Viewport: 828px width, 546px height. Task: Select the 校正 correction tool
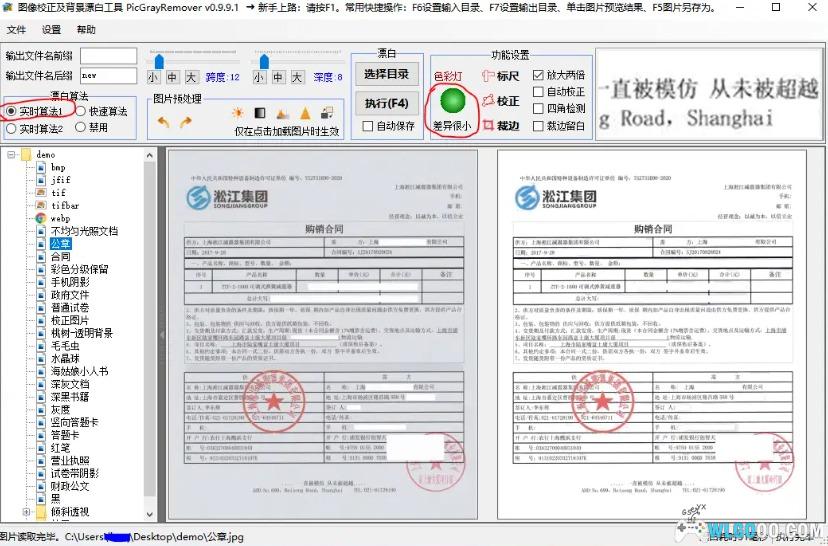point(501,100)
